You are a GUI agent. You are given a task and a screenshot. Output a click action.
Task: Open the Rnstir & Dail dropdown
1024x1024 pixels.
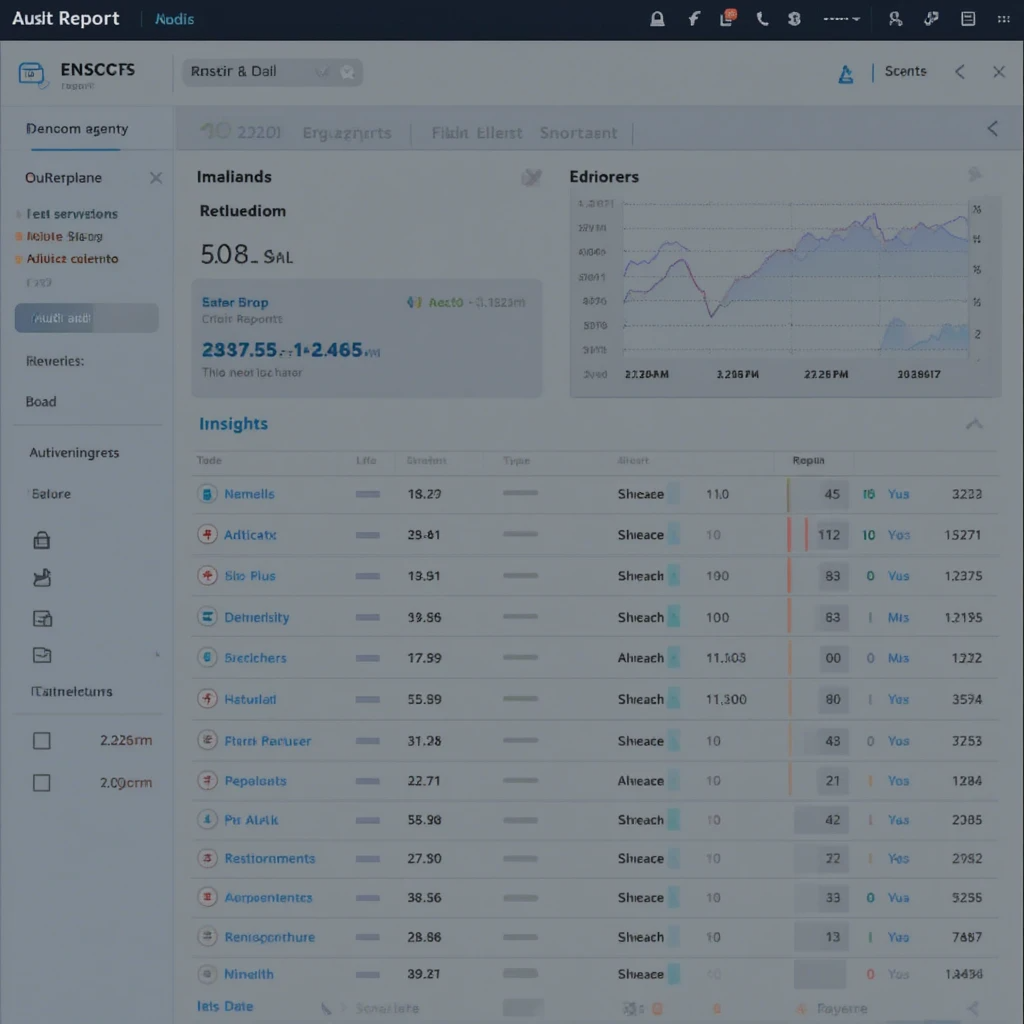click(322, 72)
